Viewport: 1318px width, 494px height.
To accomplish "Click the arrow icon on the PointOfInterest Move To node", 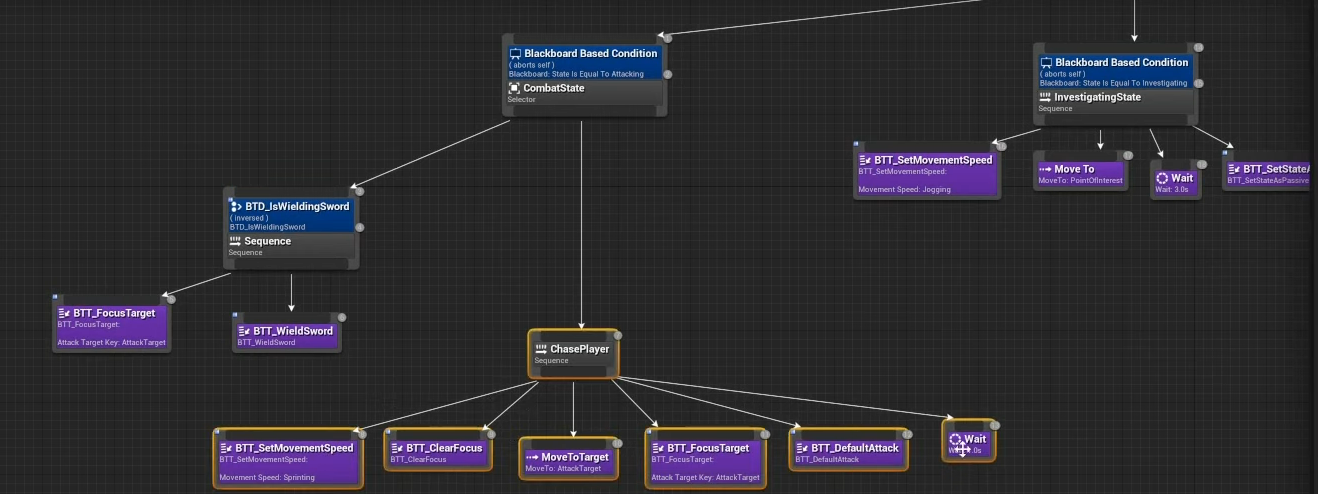I will (x=1045, y=169).
